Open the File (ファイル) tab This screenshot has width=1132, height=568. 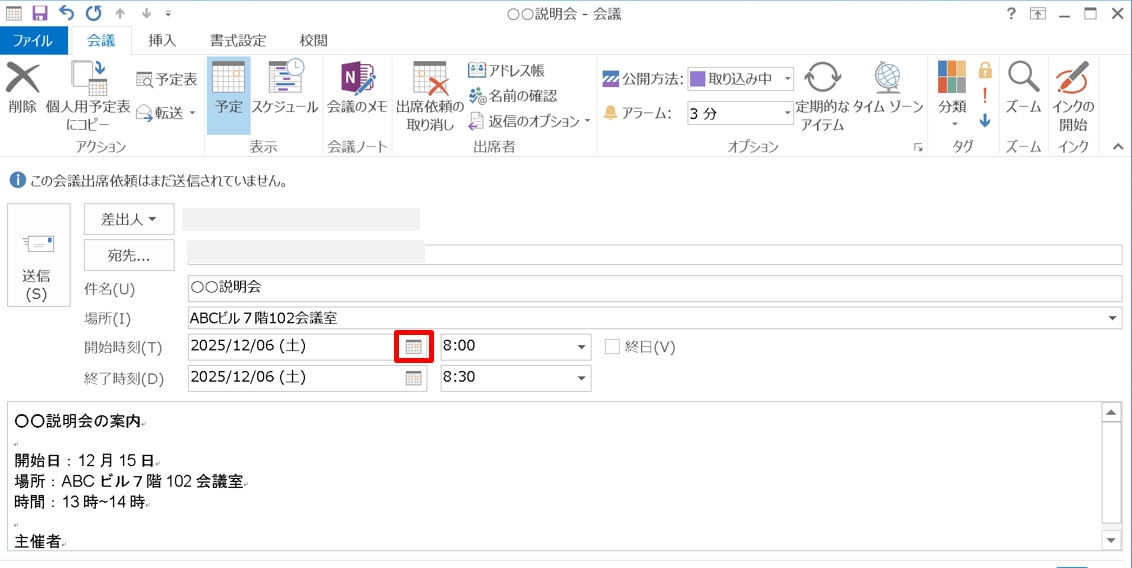click(x=33, y=41)
